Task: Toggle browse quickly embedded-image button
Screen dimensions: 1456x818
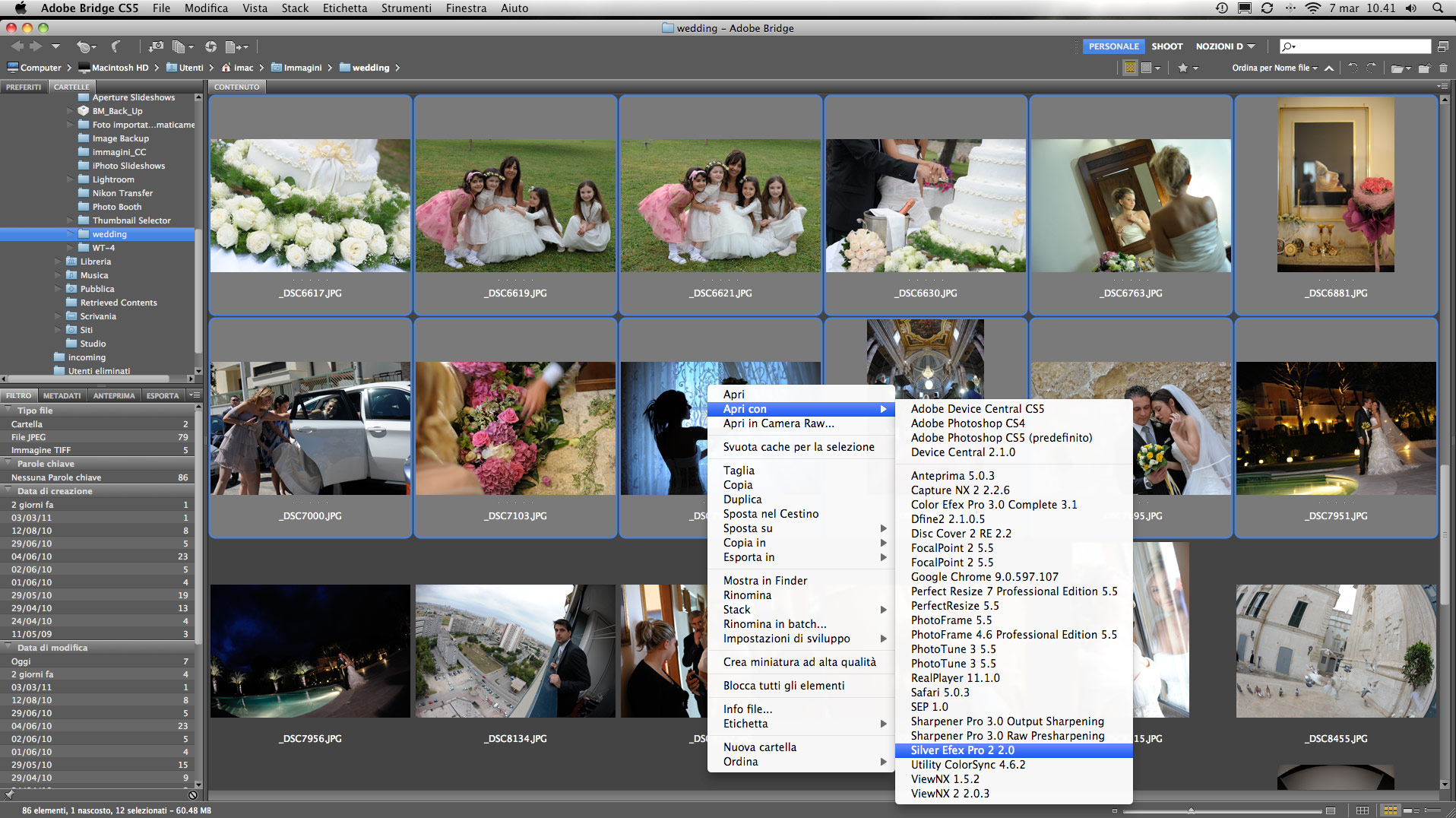Action: pos(1130,68)
